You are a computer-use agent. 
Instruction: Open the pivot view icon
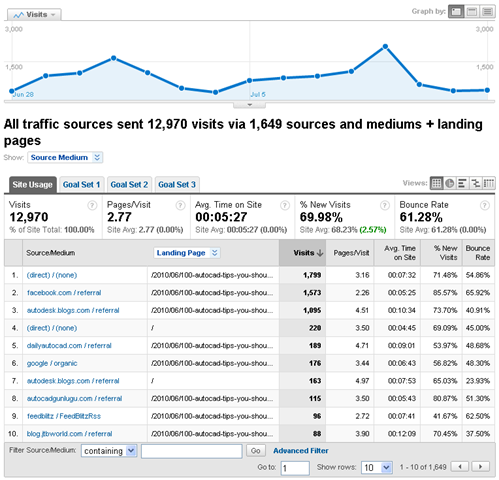coord(489,183)
